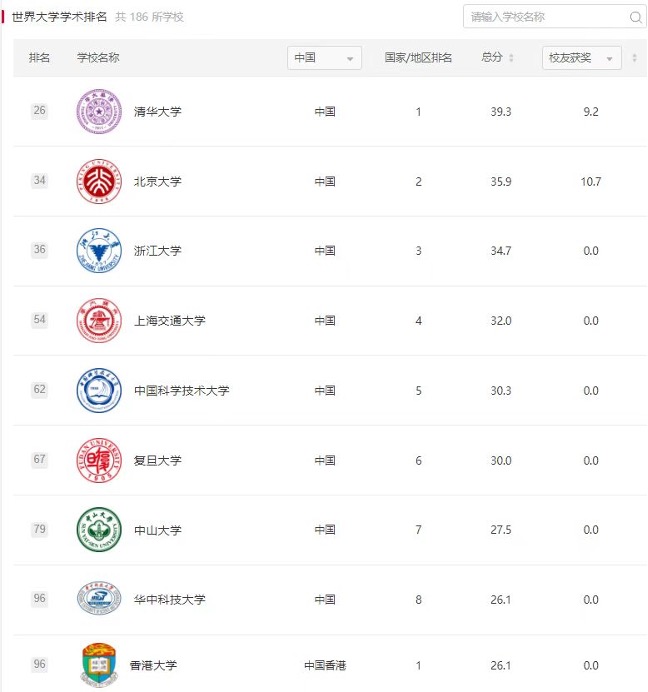The image size is (648, 692).
Task: Click the Zhejiang University logo
Action: click(99, 250)
